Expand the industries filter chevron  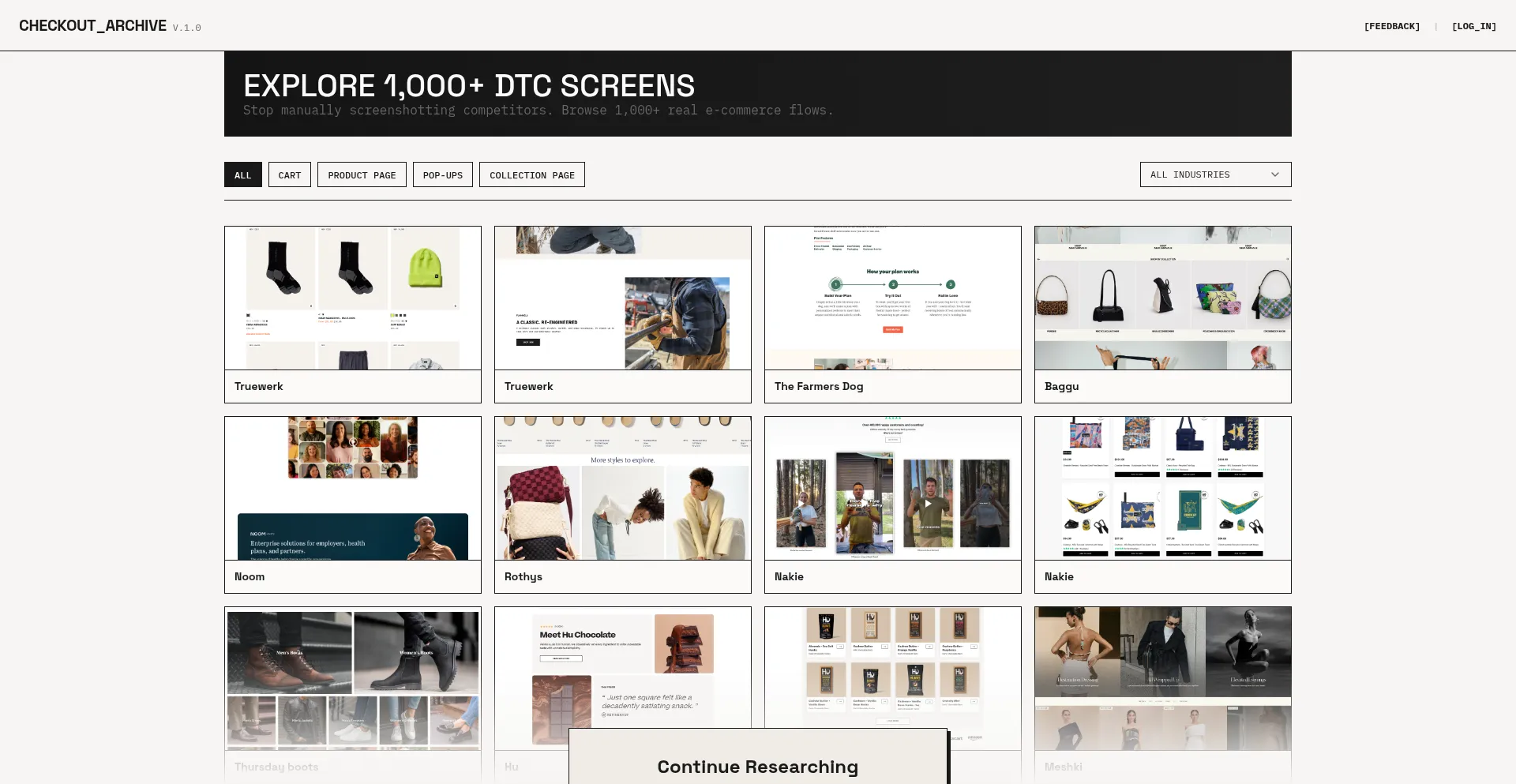click(x=1274, y=174)
